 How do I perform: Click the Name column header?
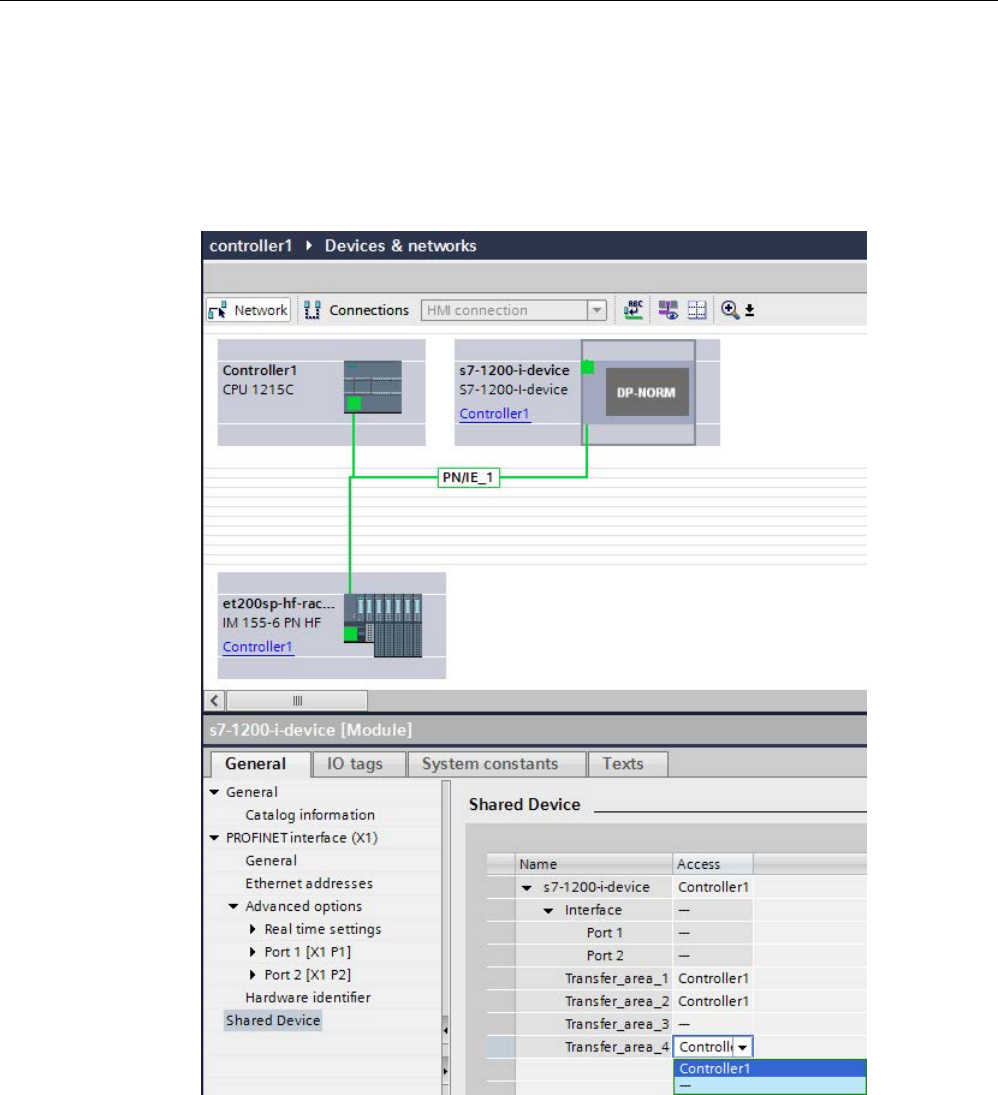click(594, 864)
